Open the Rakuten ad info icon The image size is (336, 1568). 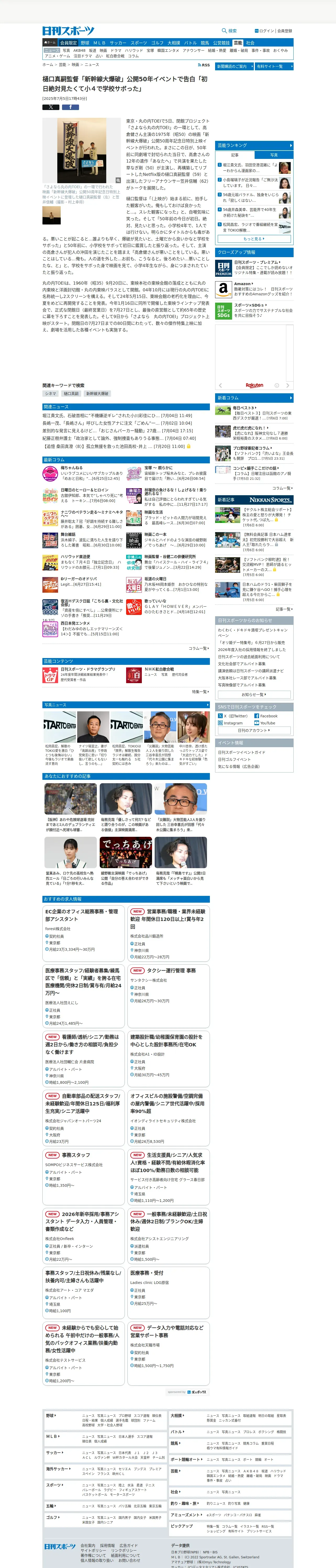tap(276, 385)
